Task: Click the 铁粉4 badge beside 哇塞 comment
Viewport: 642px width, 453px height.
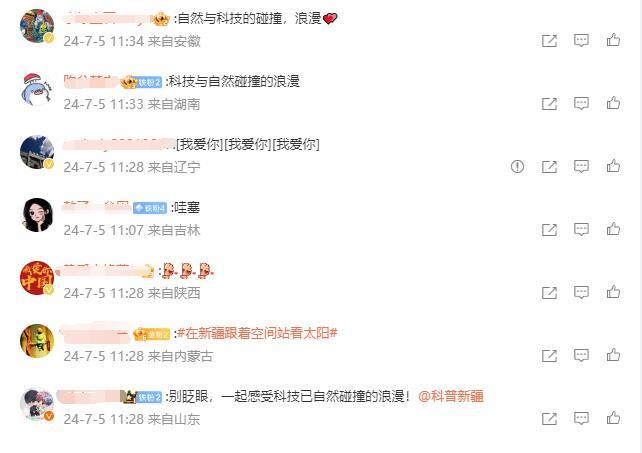Action: [150, 208]
